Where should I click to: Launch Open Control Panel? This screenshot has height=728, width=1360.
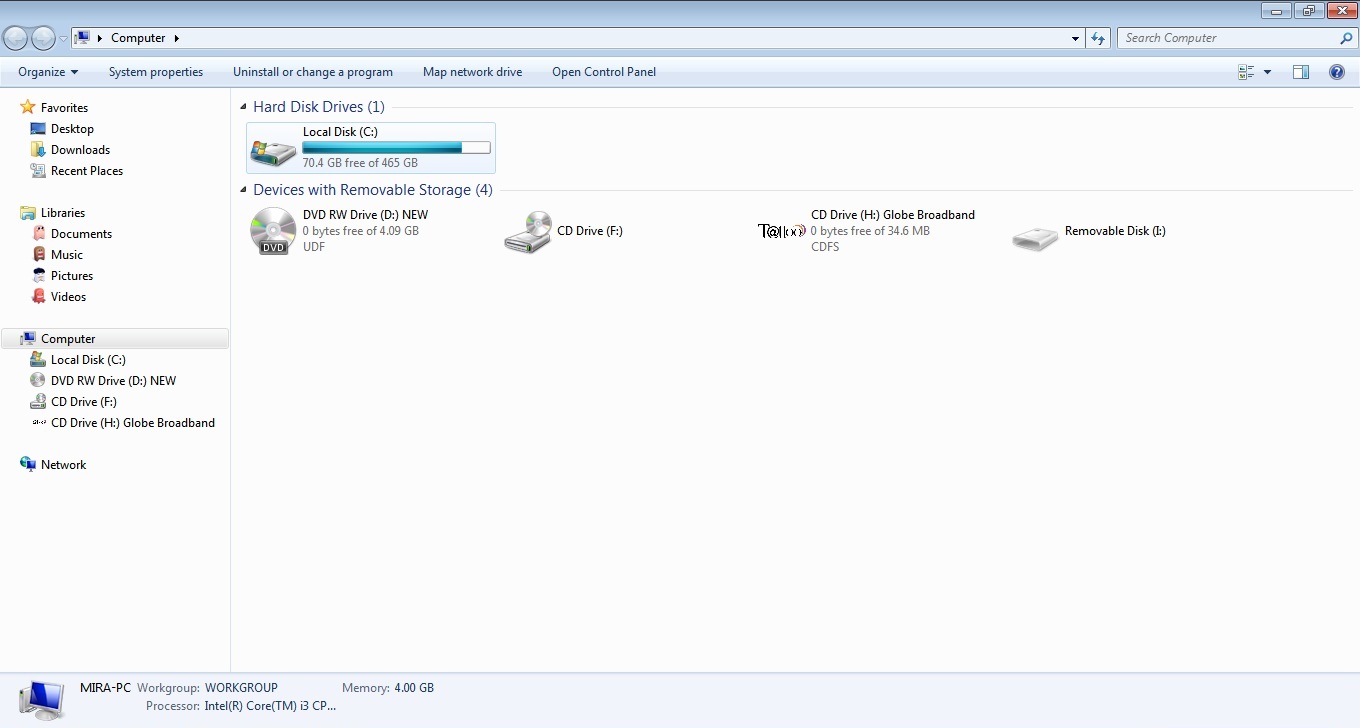tap(604, 72)
